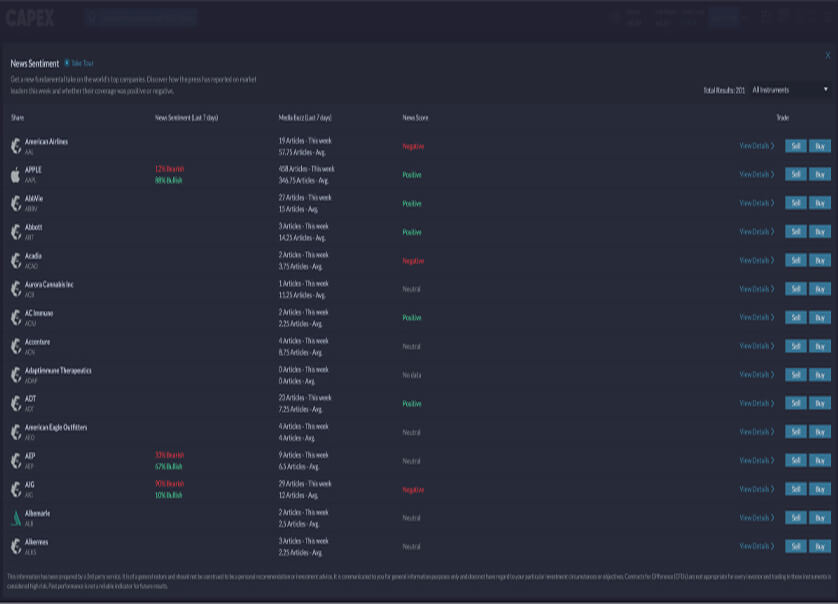Click the AbbVie stock icon

pos(15,203)
